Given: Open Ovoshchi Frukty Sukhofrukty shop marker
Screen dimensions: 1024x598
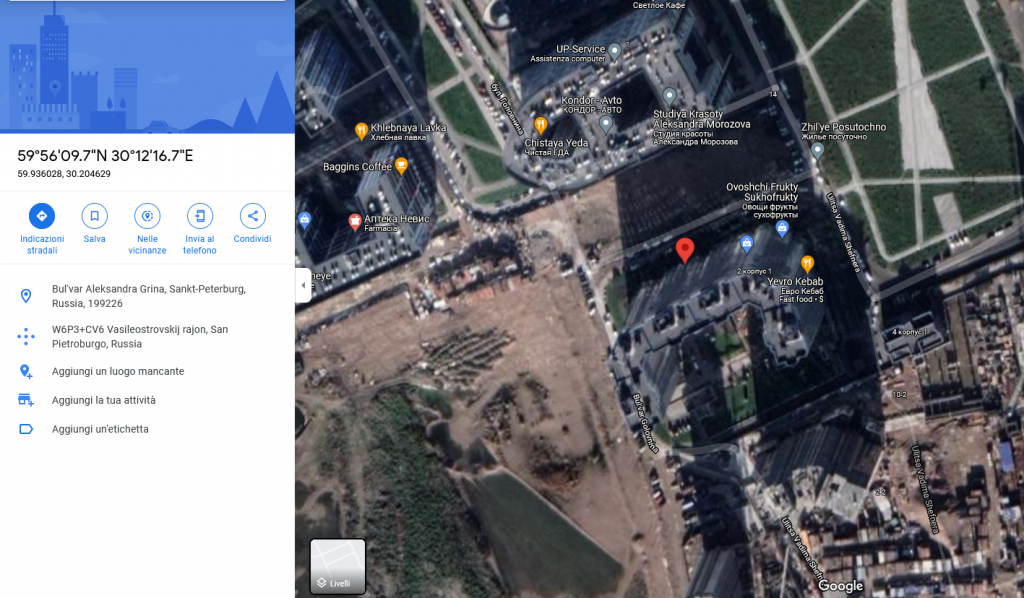Looking at the screenshot, I should point(782,229).
